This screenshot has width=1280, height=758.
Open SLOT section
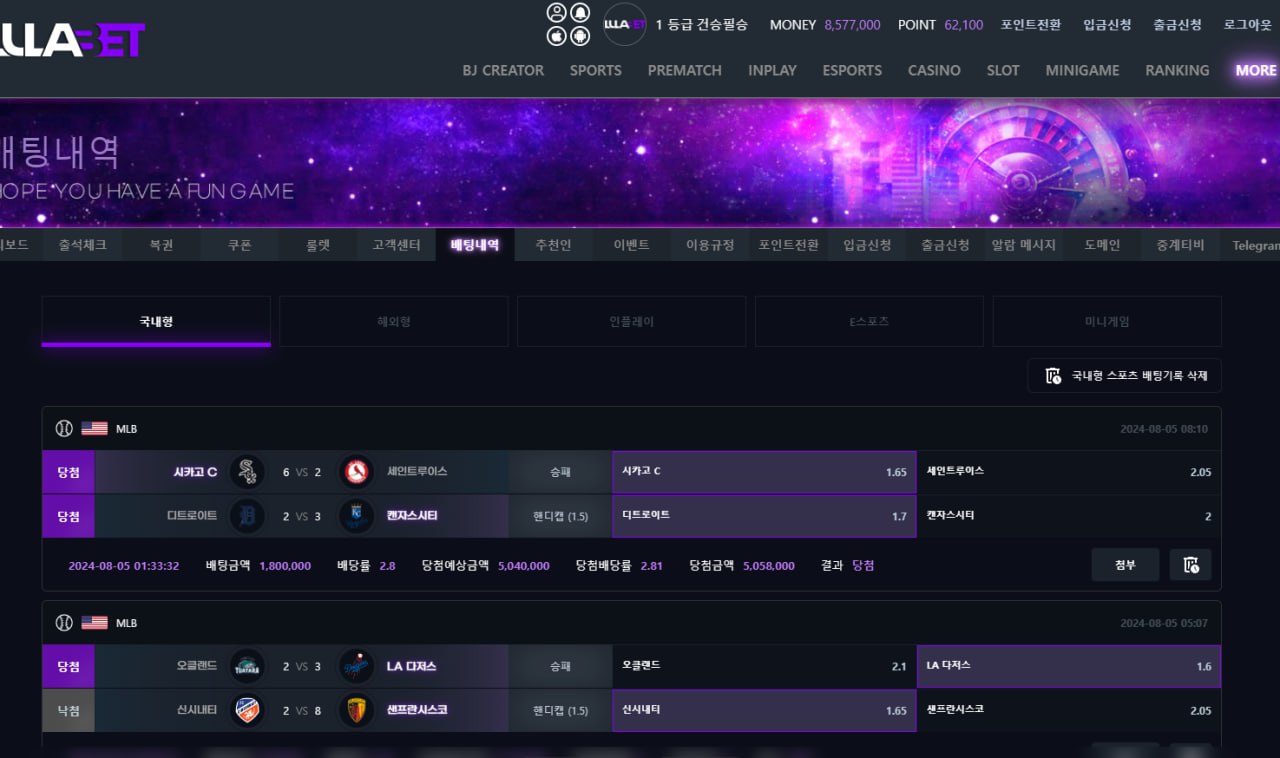[1003, 70]
